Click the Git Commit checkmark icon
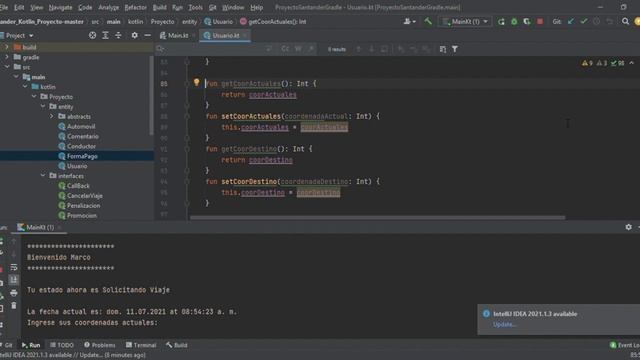640x360 pixels. point(584,22)
